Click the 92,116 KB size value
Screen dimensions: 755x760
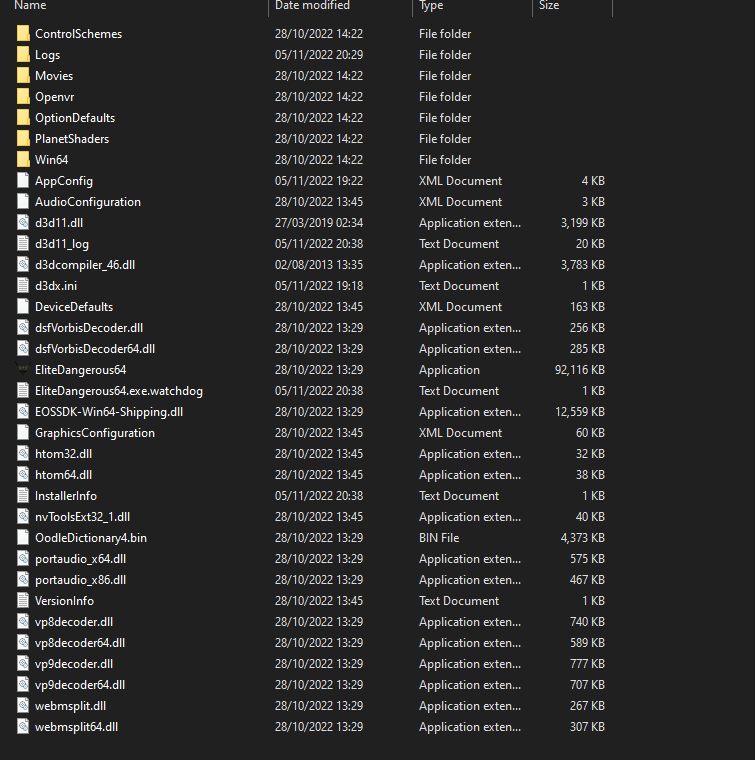click(580, 370)
